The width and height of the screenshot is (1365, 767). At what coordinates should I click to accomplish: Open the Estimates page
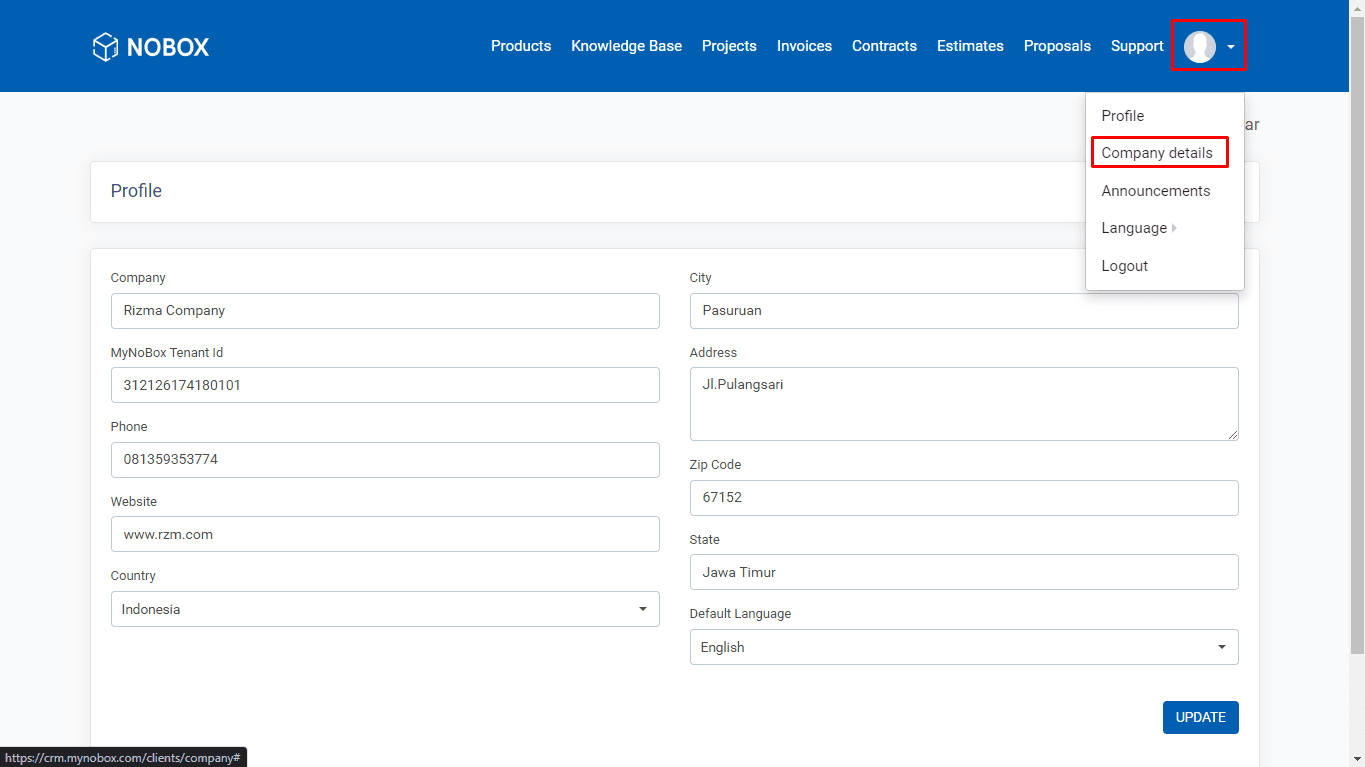pos(969,45)
